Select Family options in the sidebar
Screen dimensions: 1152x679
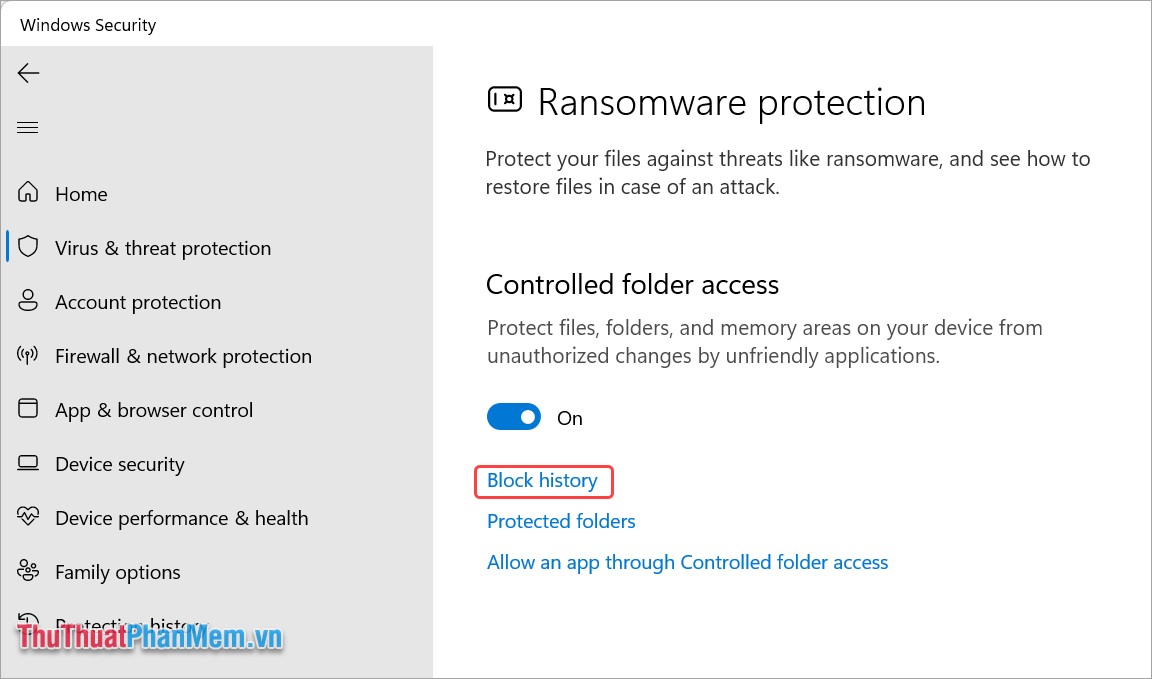(117, 571)
